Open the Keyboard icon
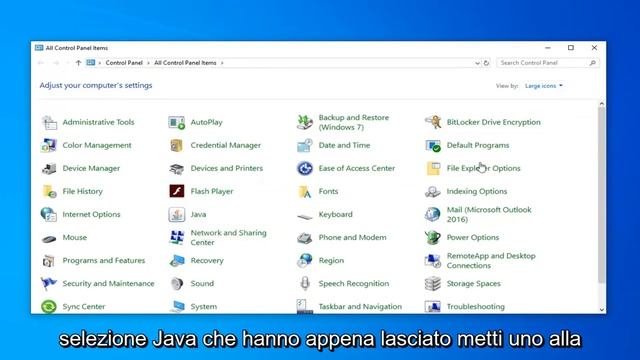 (x=305, y=216)
